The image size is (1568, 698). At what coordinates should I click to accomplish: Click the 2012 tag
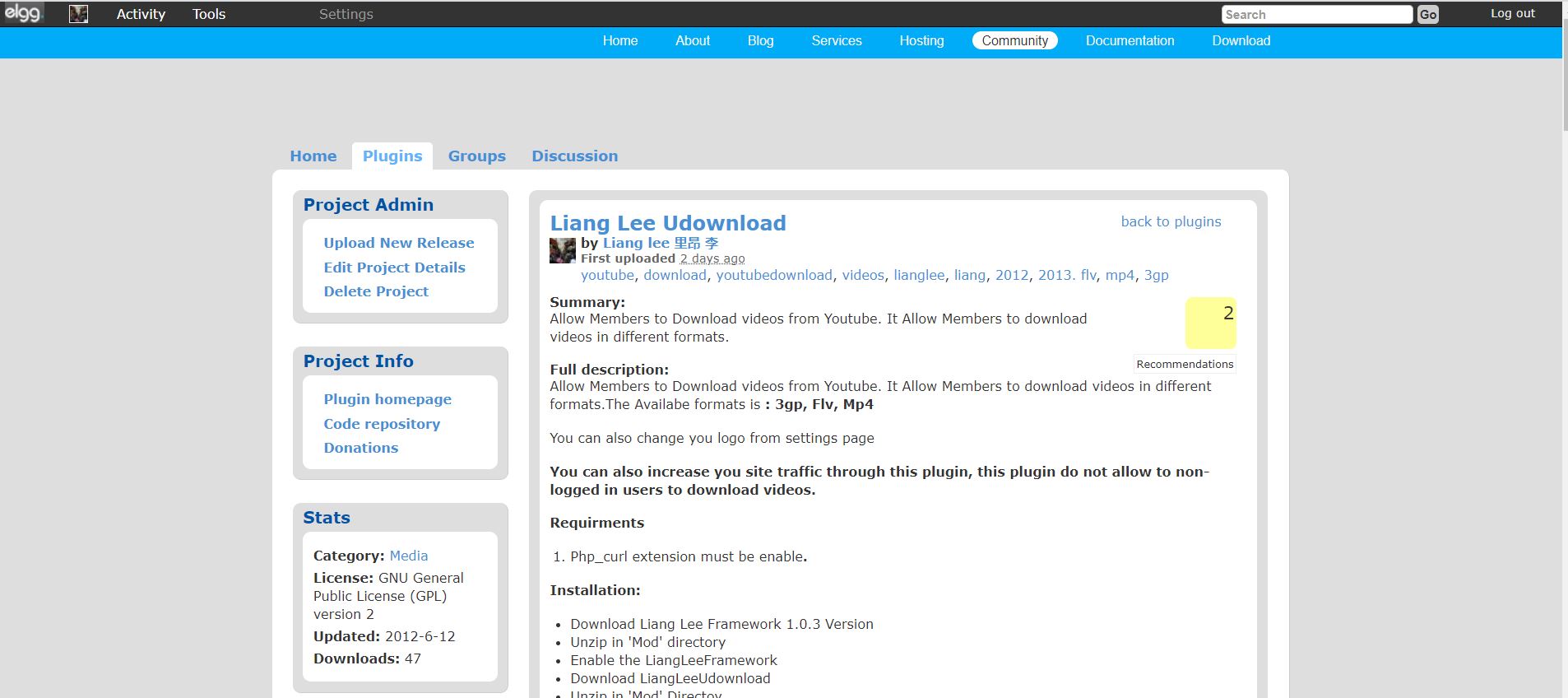point(1012,275)
